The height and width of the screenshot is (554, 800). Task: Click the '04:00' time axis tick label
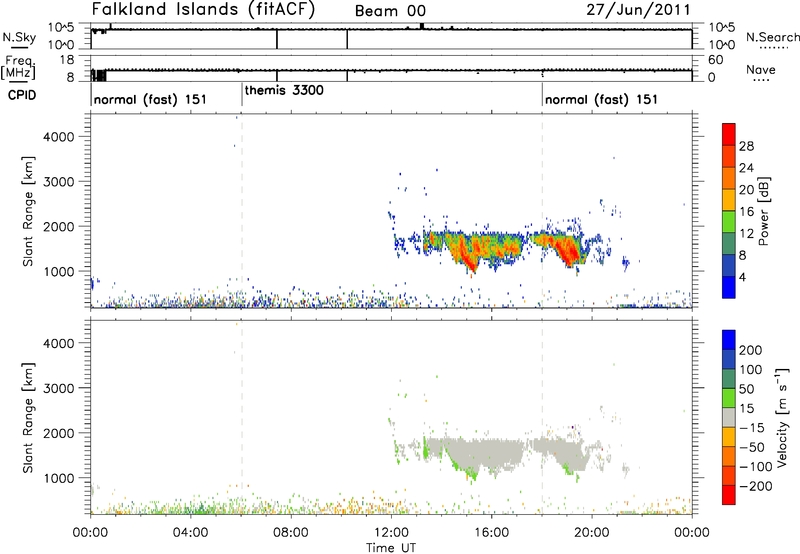[x=191, y=533]
